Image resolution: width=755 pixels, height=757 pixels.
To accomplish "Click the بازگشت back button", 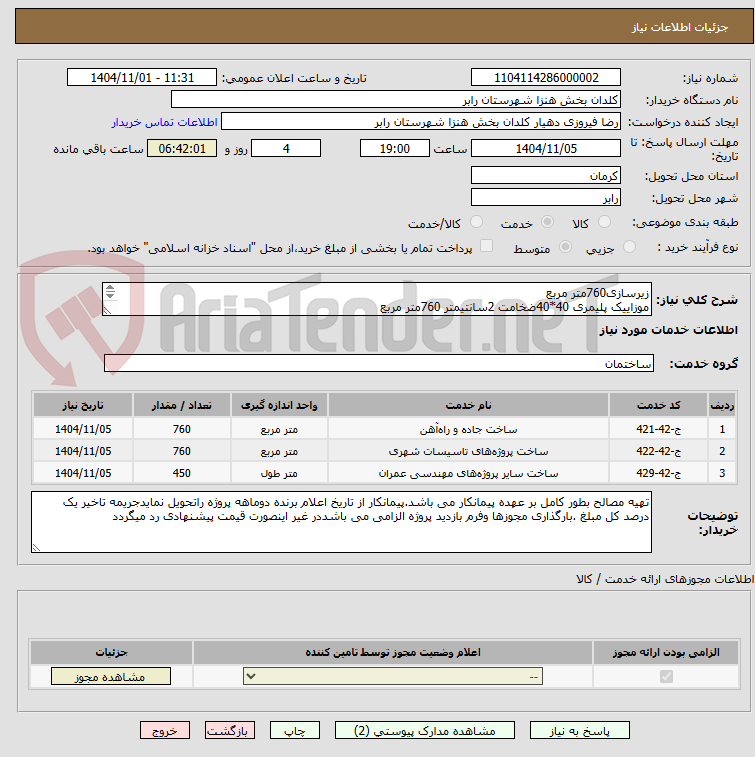I will click(x=230, y=730).
